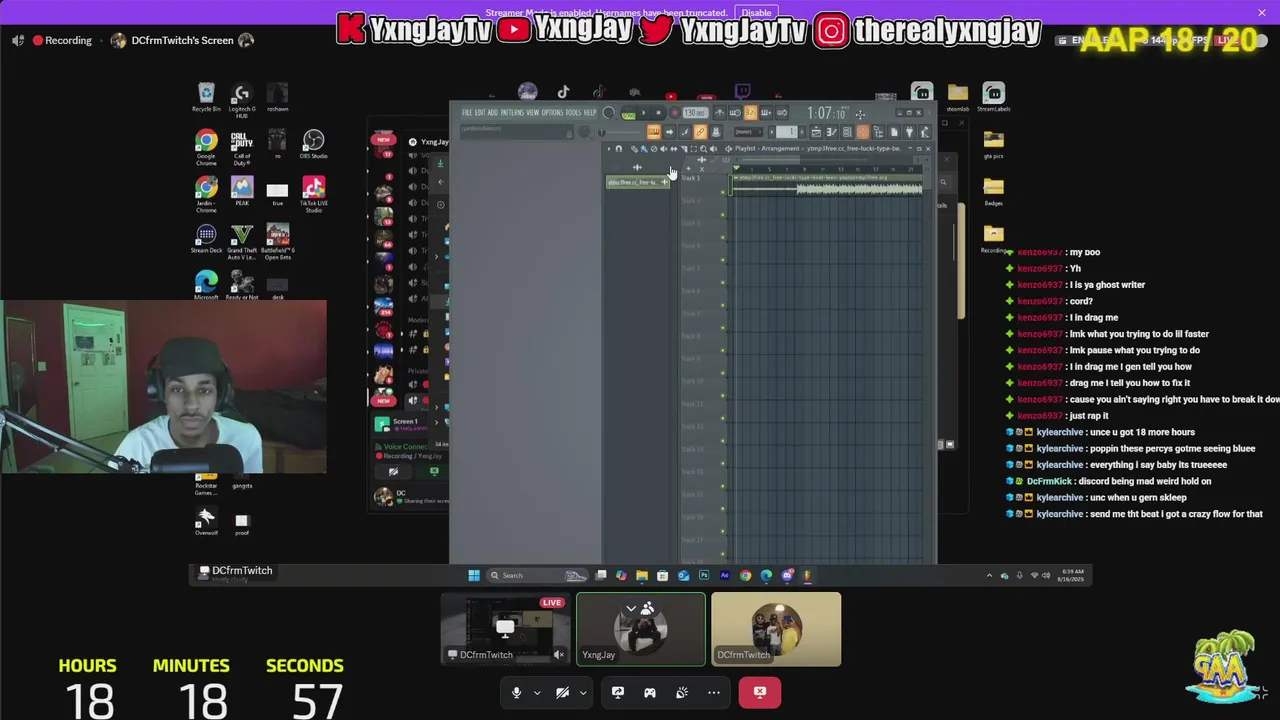Toggle Song/Pattern mode in FL Studio transport
1280x720 pixels.
(x=629, y=113)
